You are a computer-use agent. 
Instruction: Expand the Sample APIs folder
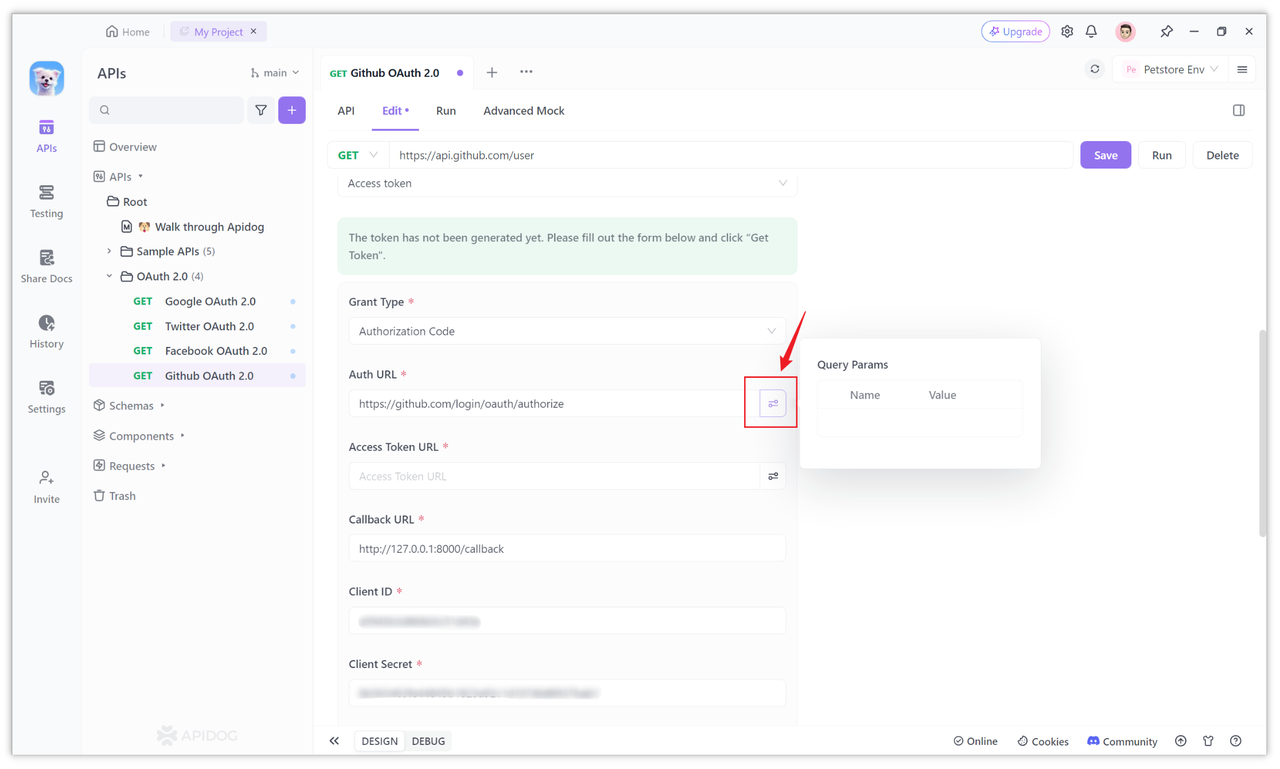tap(109, 251)
